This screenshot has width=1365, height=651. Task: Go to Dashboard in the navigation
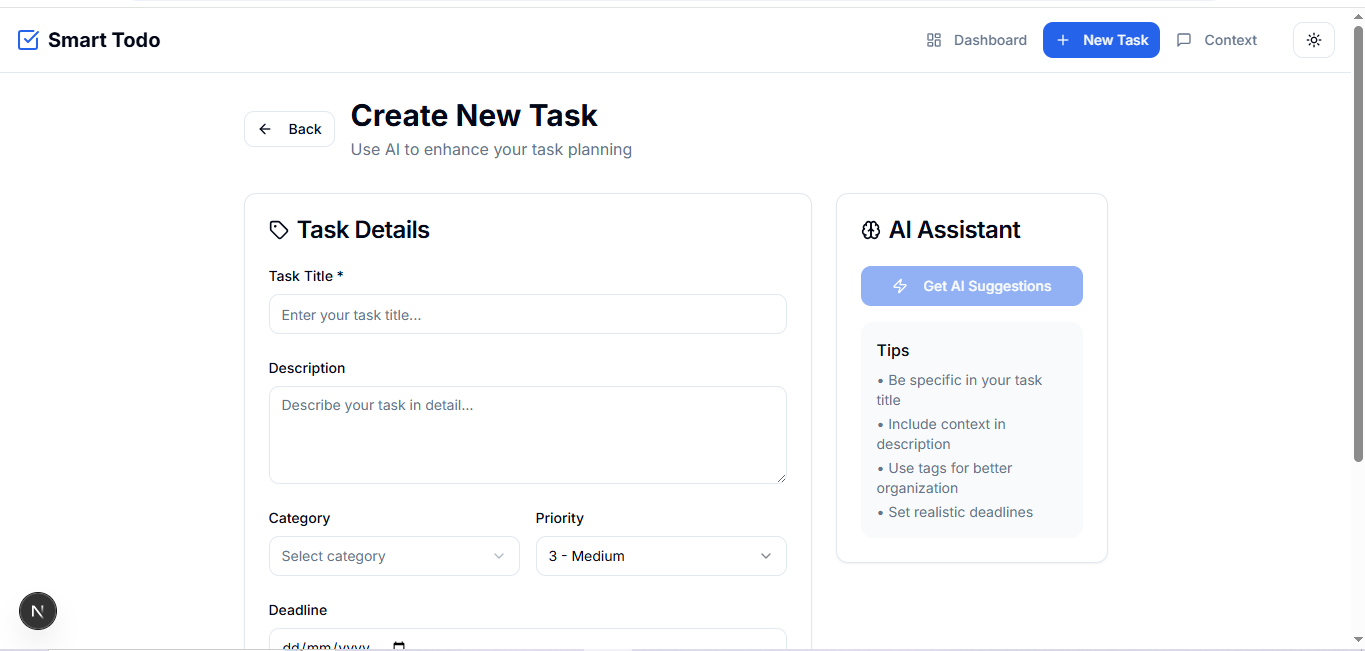click(977, 40)
